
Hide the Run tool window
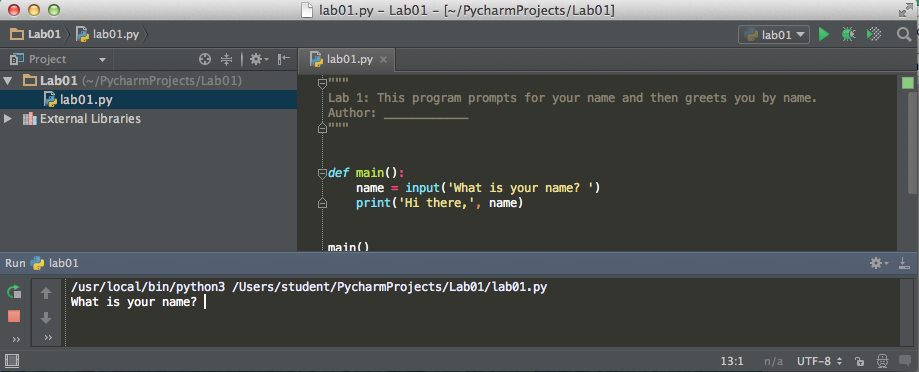click(x=904, y=263)
